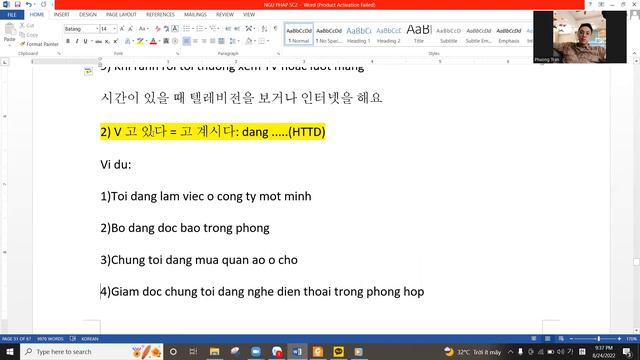
Task: Activate the Format Painter tool
Action: [x=39, y=44]
